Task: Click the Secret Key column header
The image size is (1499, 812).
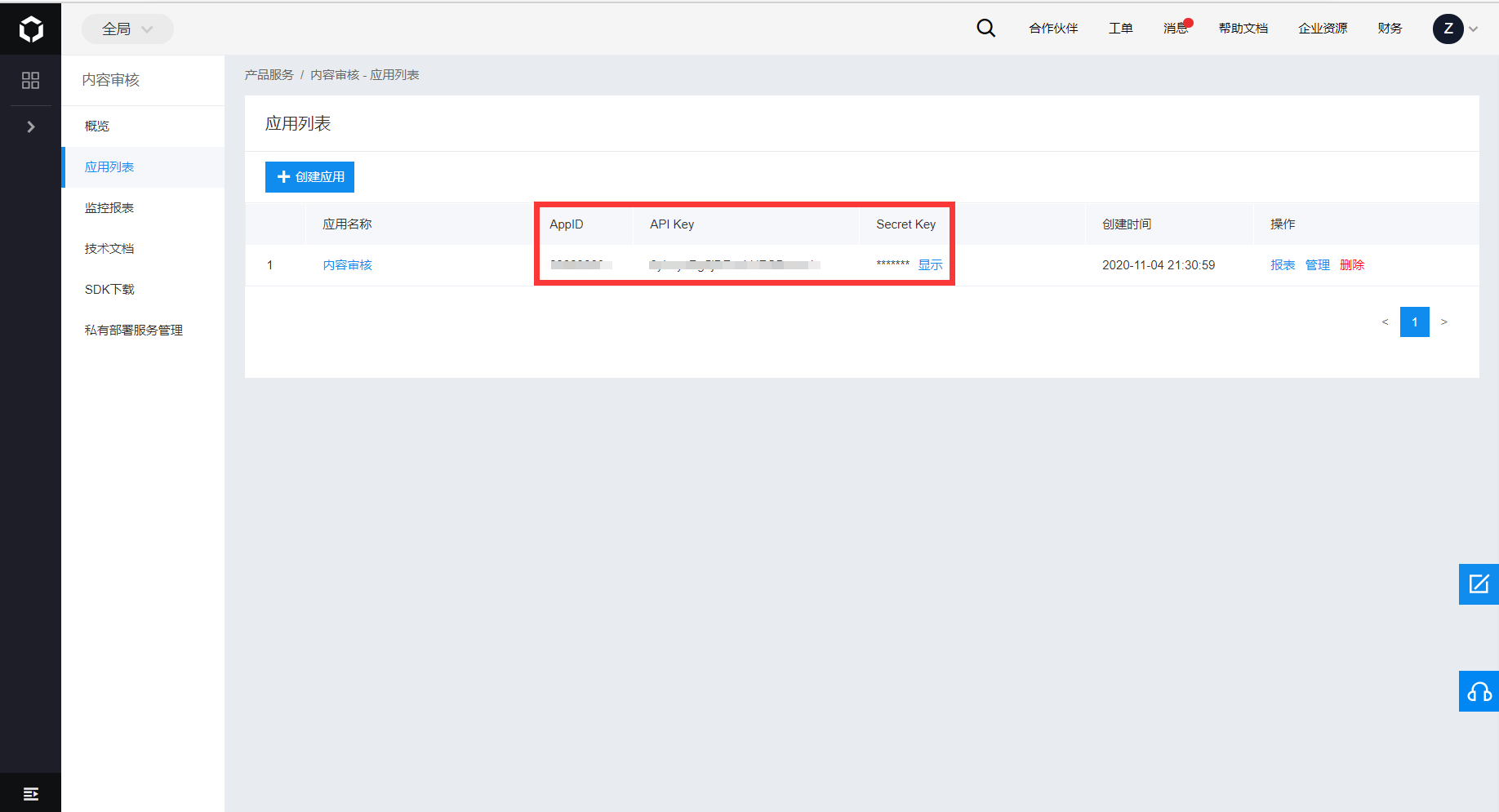Action: point(906,224)
